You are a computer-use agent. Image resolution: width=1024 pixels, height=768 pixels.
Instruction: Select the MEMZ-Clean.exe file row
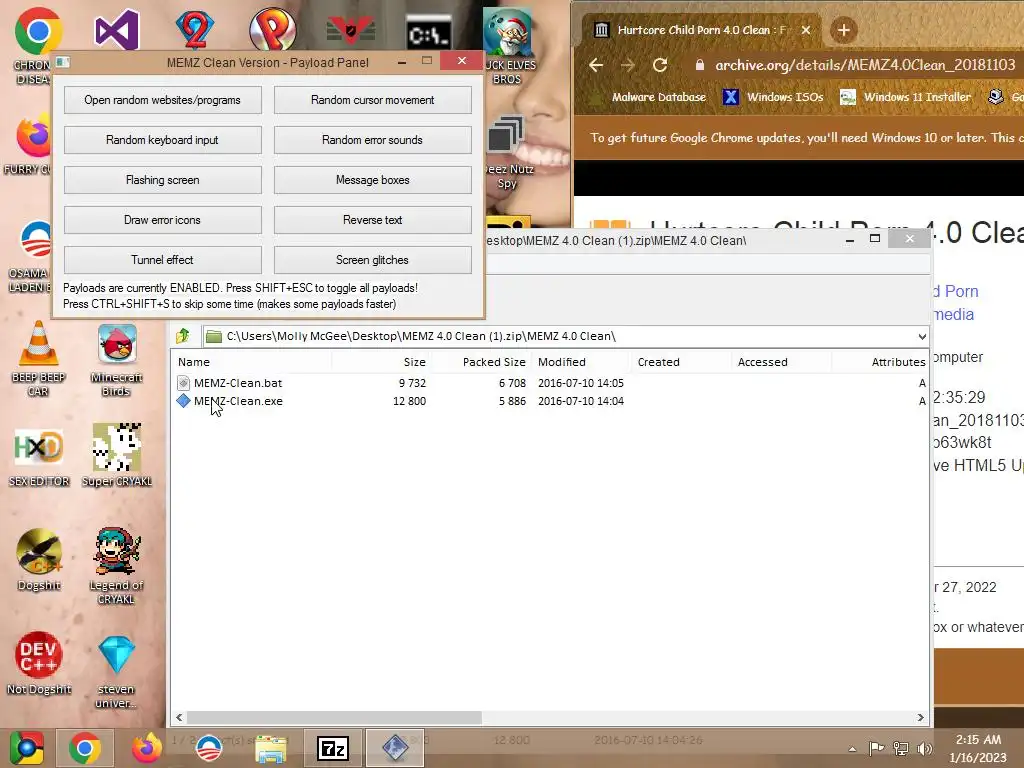coord(550,401)
